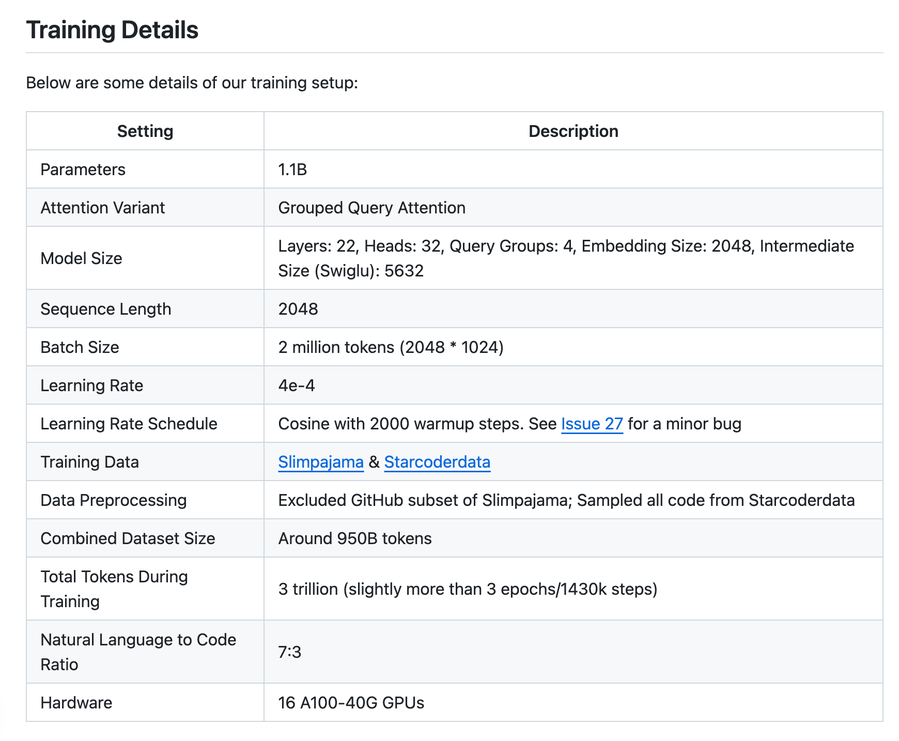Image resolution: width=899 pixels, height=741 pixels.
Task: Click the 16 A100-40G GPUs cell
Action: tap(351, 703)
